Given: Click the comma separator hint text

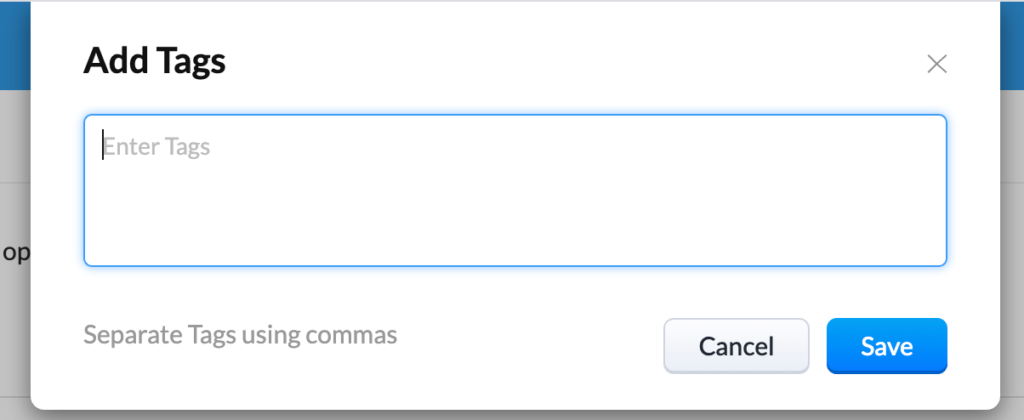Looking at the screenshot, I should [x=240, y=335].
